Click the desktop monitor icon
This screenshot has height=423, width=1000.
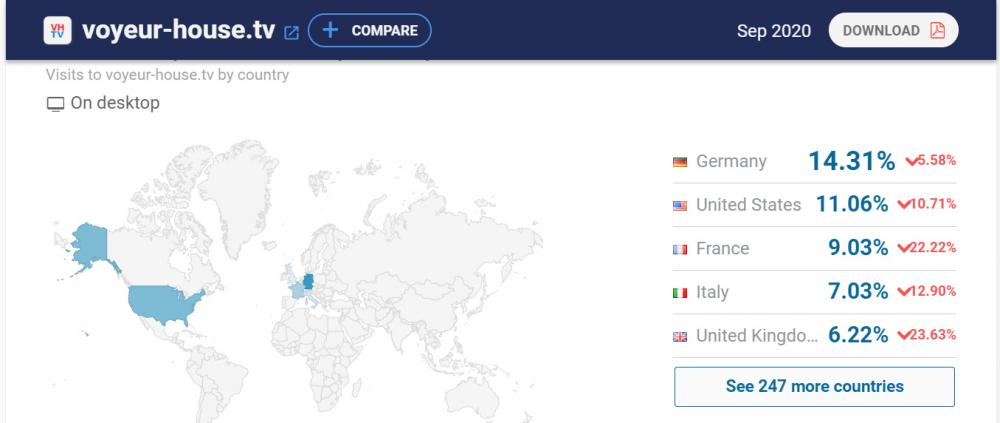[x=54, y=103]
